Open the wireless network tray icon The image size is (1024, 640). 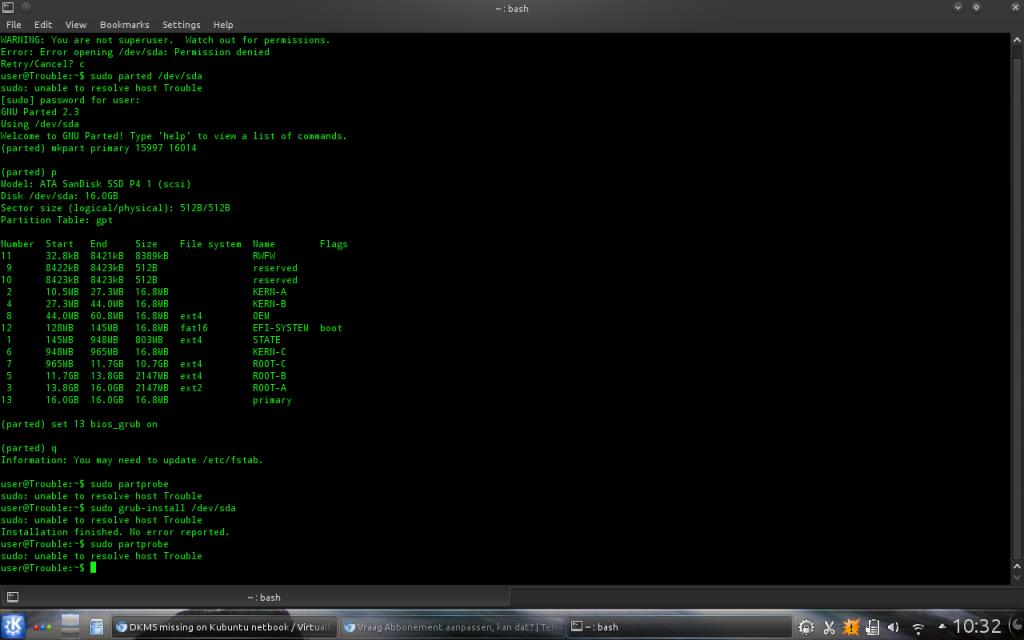918,628
